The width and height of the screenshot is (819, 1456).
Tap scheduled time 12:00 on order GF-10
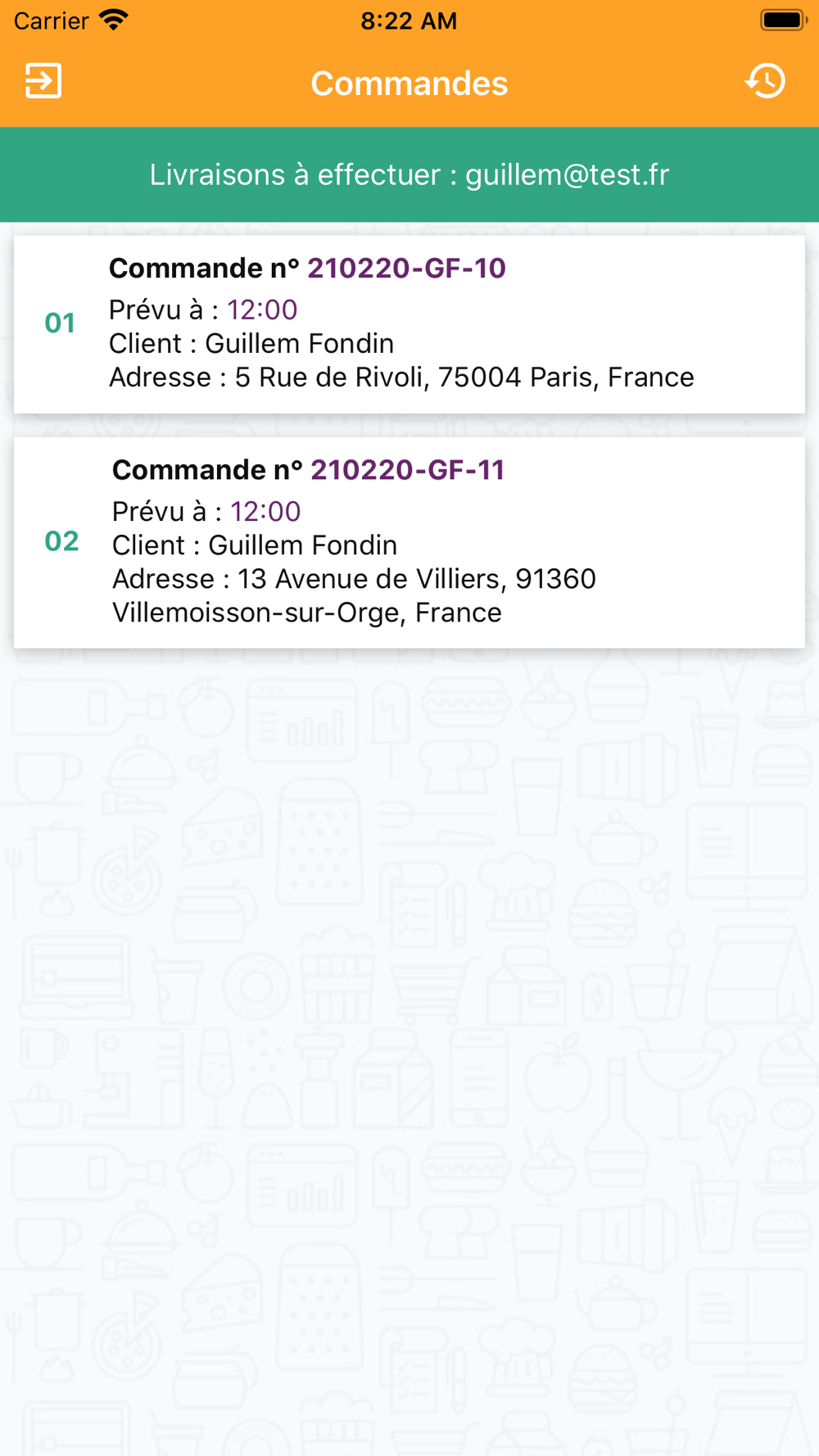click(x=262, y=310)
